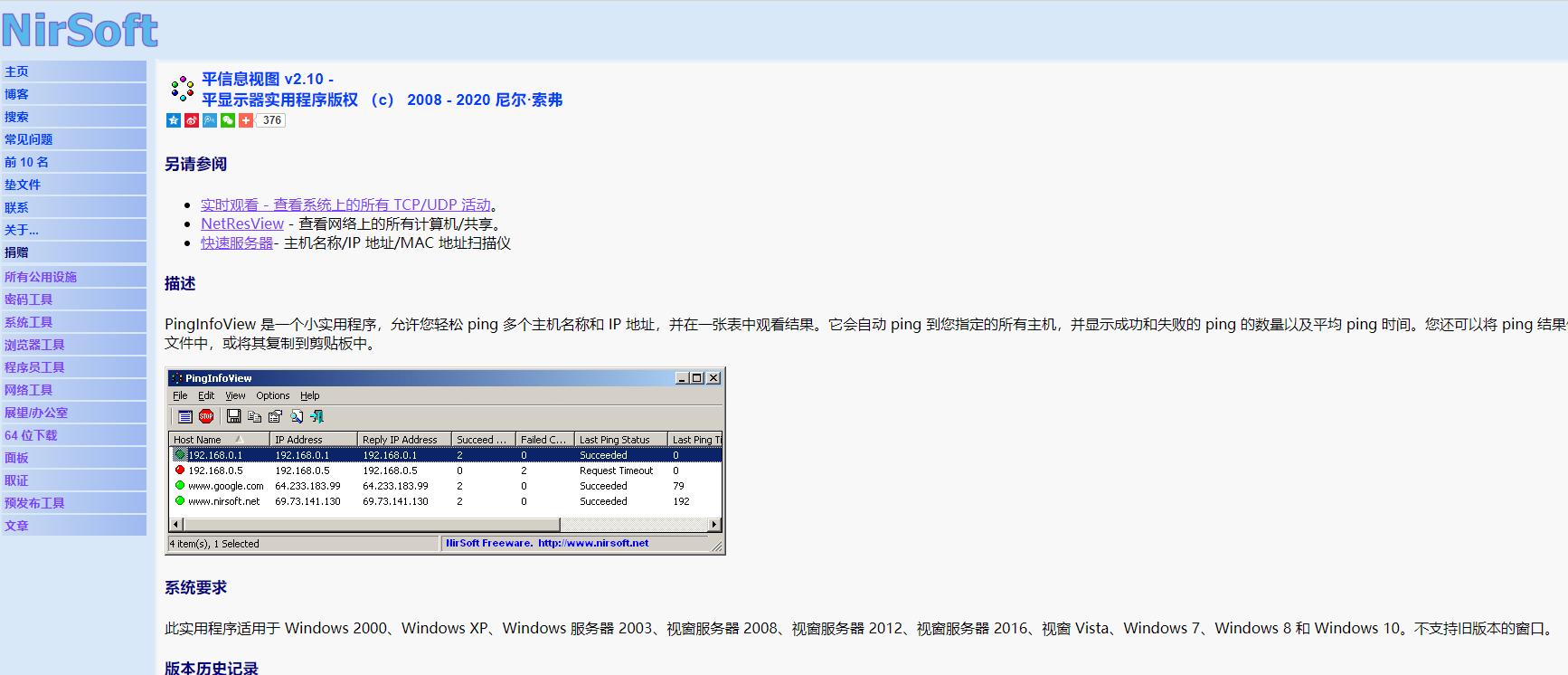The width and height of the screenshot is (1568, 675).
Task: Click the green status dot of www.google.com
Action: 180,485
